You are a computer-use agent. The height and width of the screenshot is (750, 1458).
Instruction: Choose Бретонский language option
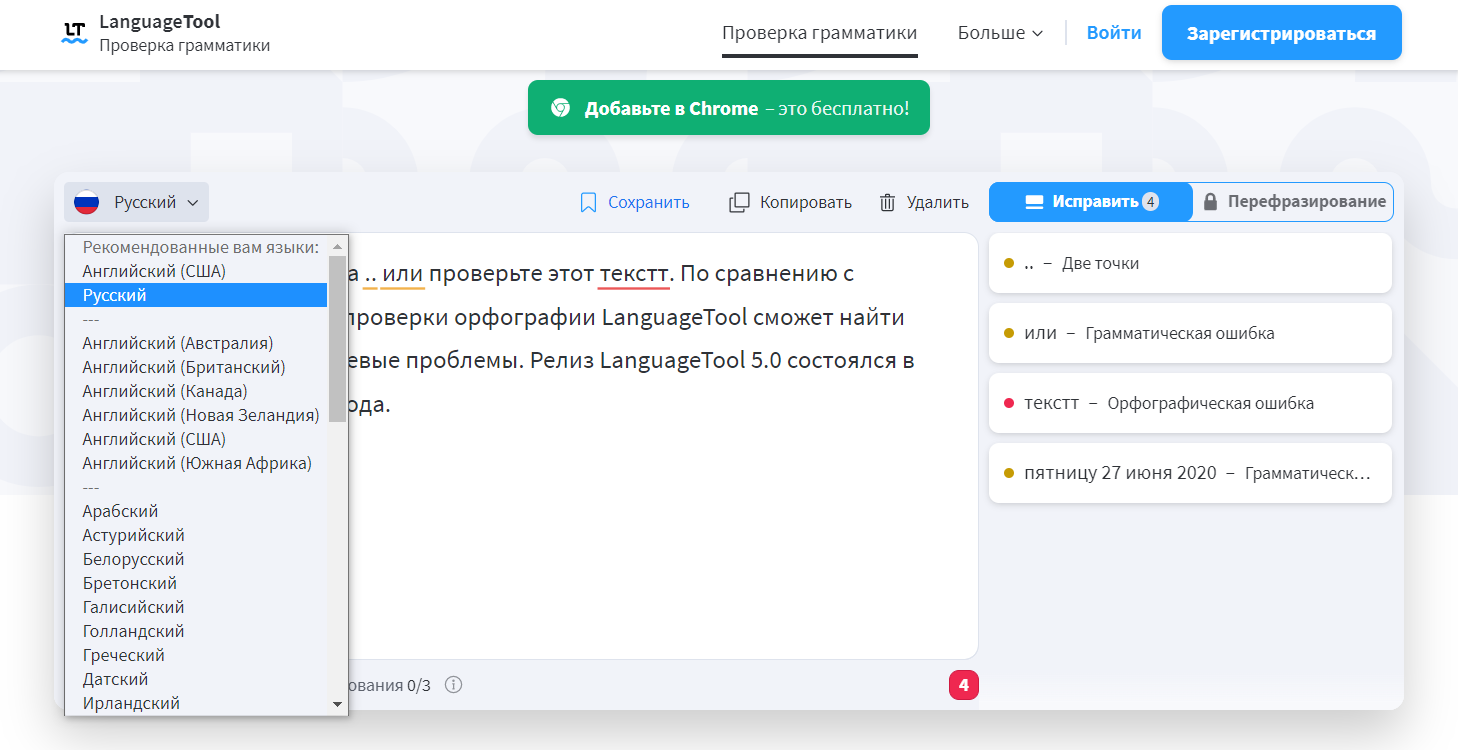[x=196, y=583]
